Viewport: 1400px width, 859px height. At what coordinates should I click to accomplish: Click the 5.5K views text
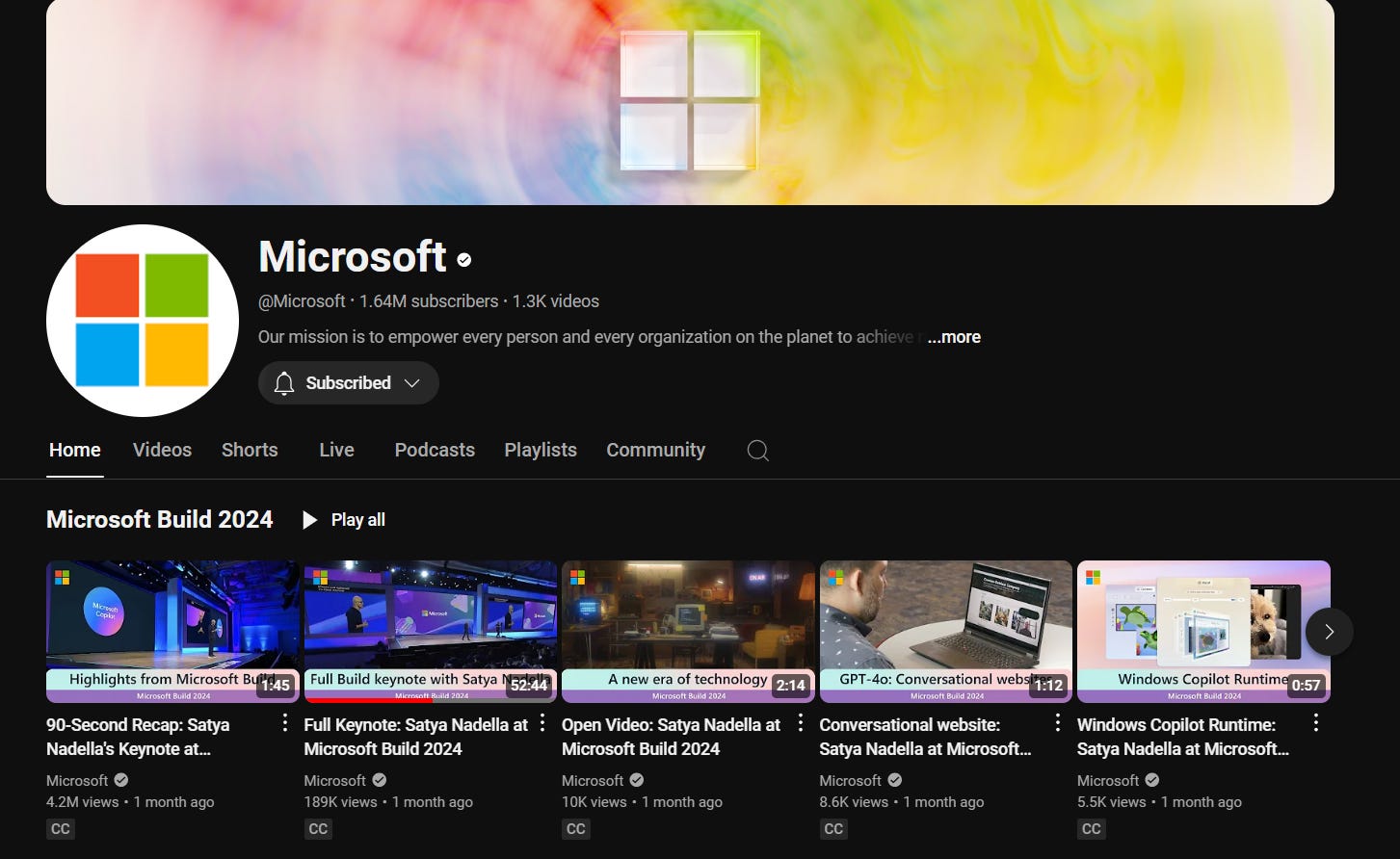coord(1112,802)
